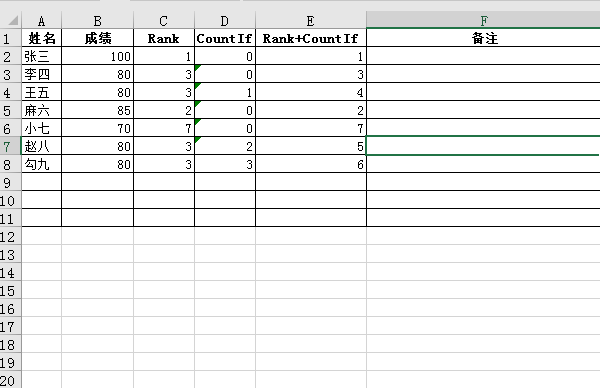Screen dimensions: 600x388
Task: Click 小七's Rank value 7
Action: click(164, 128)
